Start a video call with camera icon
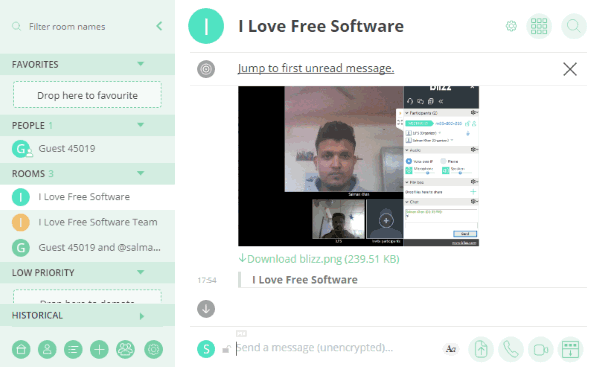This screenshot has height=367, width=600. pyautogui.click(x=541, y=349)
